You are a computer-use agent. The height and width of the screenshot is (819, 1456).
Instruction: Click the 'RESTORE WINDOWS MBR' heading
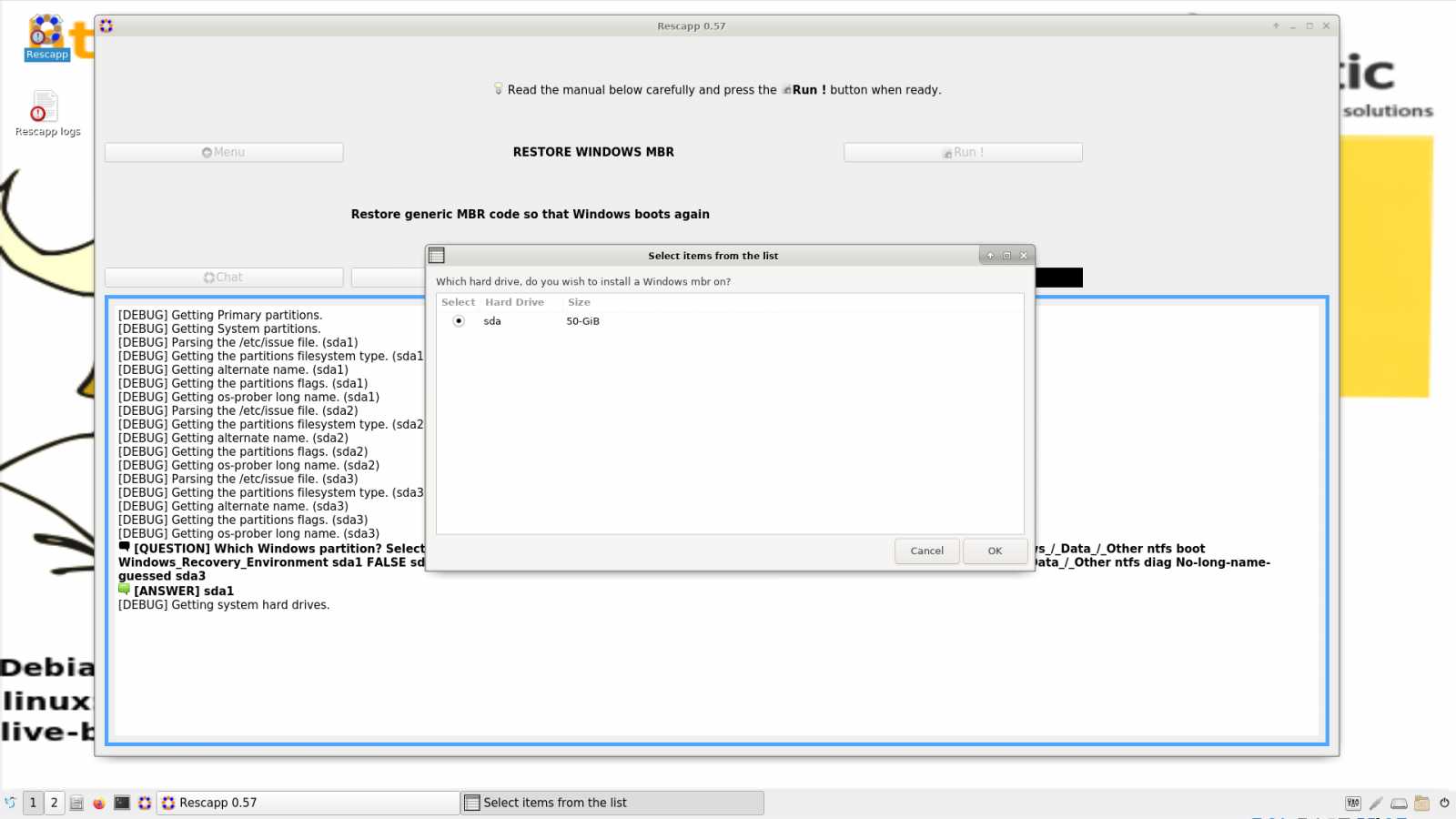593,152
